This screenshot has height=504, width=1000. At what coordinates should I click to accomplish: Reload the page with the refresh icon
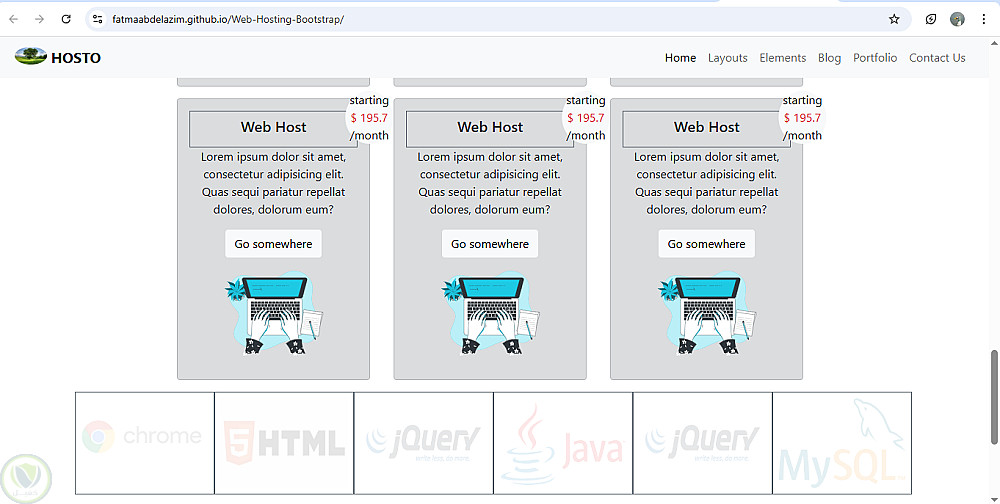66,19
